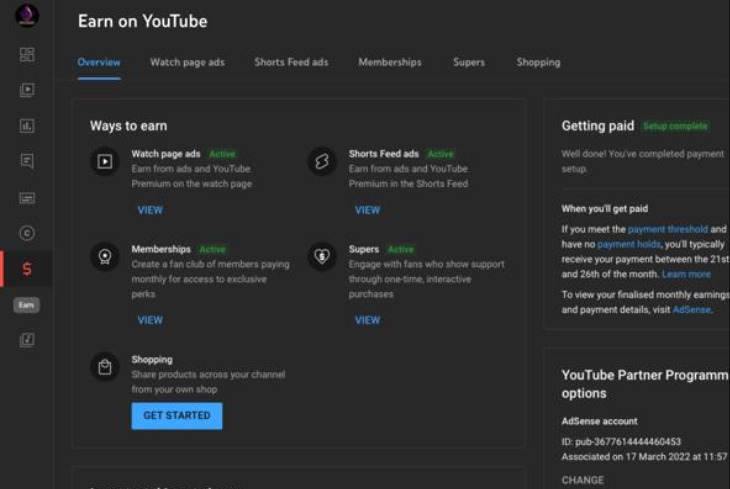Open the AdSense link
This screenshot has height=489, width=730.
tap(692, 310)
